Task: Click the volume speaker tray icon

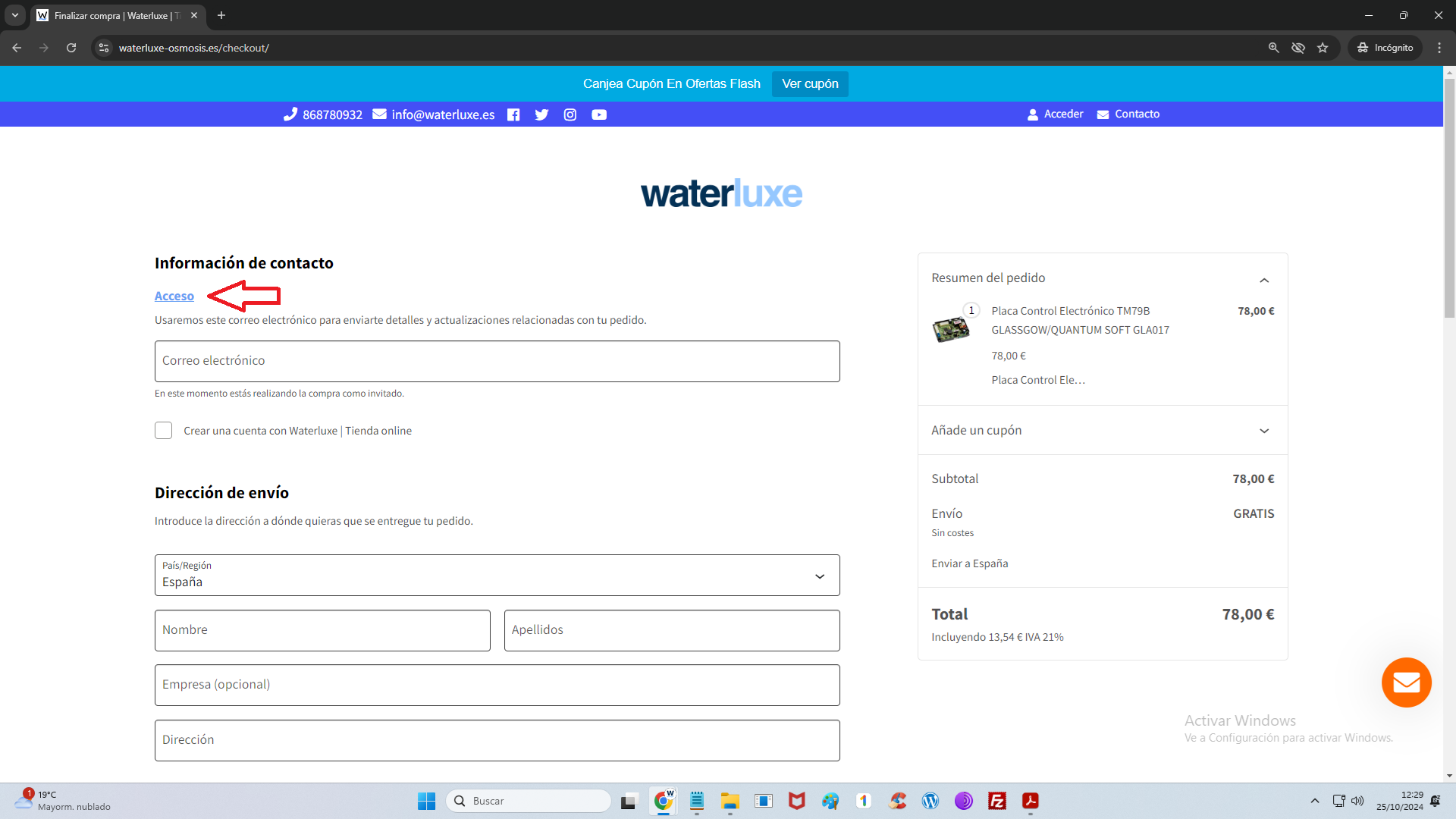Action: 1357,801
